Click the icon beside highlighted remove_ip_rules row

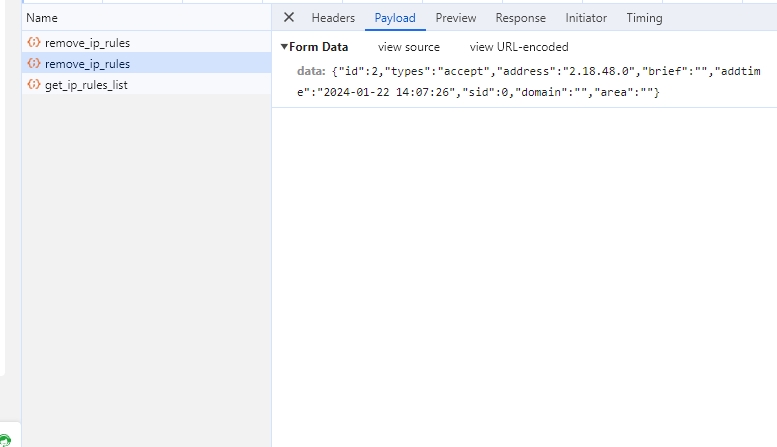click(x=34, y=63)
